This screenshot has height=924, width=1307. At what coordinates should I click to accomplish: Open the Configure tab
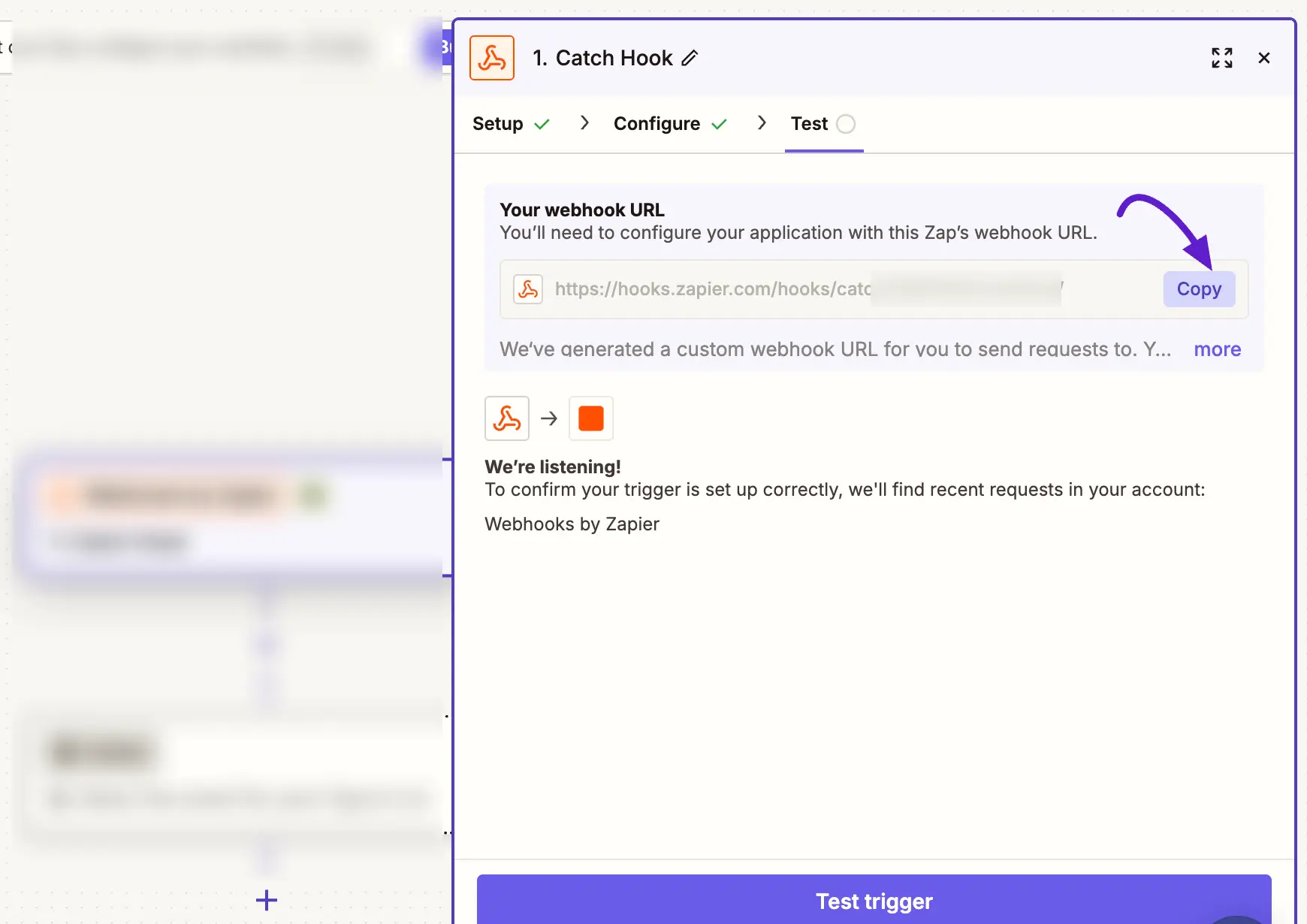coord(657,124)
